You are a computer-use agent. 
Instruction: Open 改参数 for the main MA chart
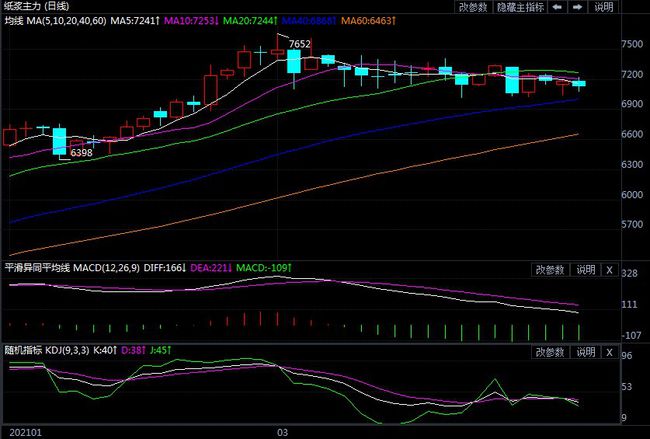tap(474, 7)
